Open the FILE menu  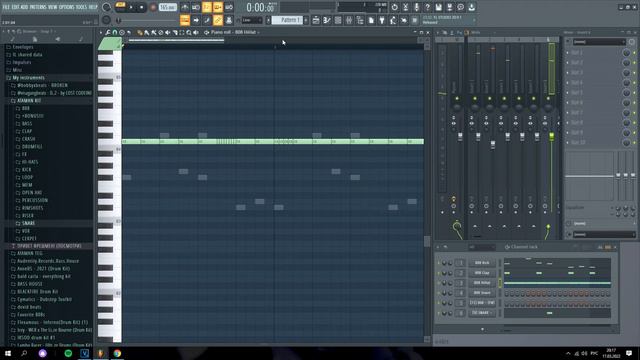[6, 7]
